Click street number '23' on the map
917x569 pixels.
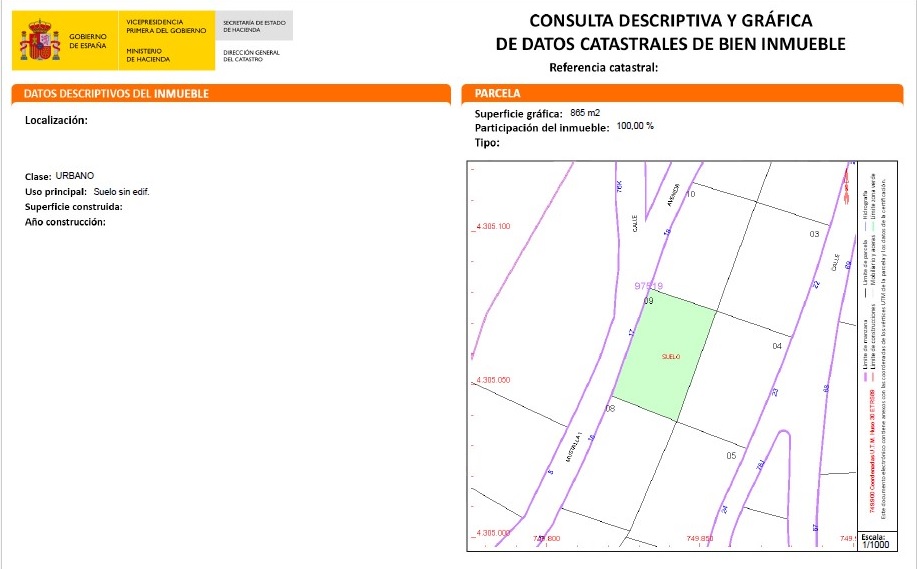[775, 392]
